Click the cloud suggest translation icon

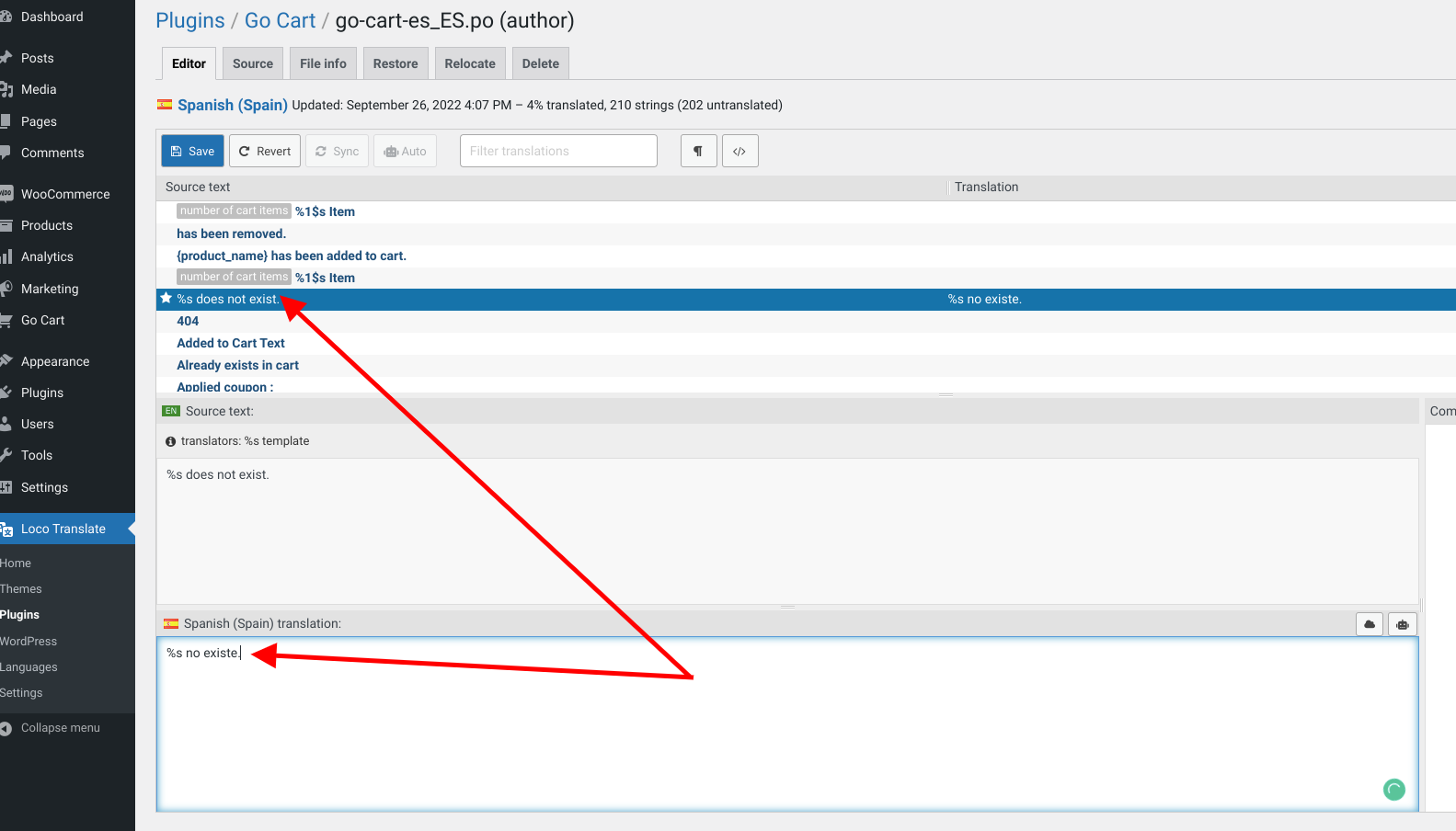(1370, 624)
